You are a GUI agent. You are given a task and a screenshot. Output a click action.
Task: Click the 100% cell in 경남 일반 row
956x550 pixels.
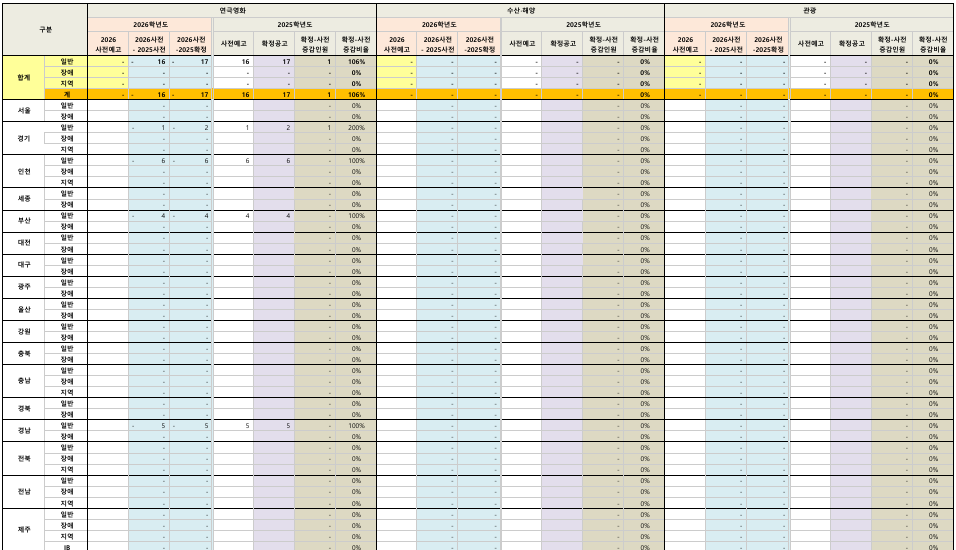(356, 426)
